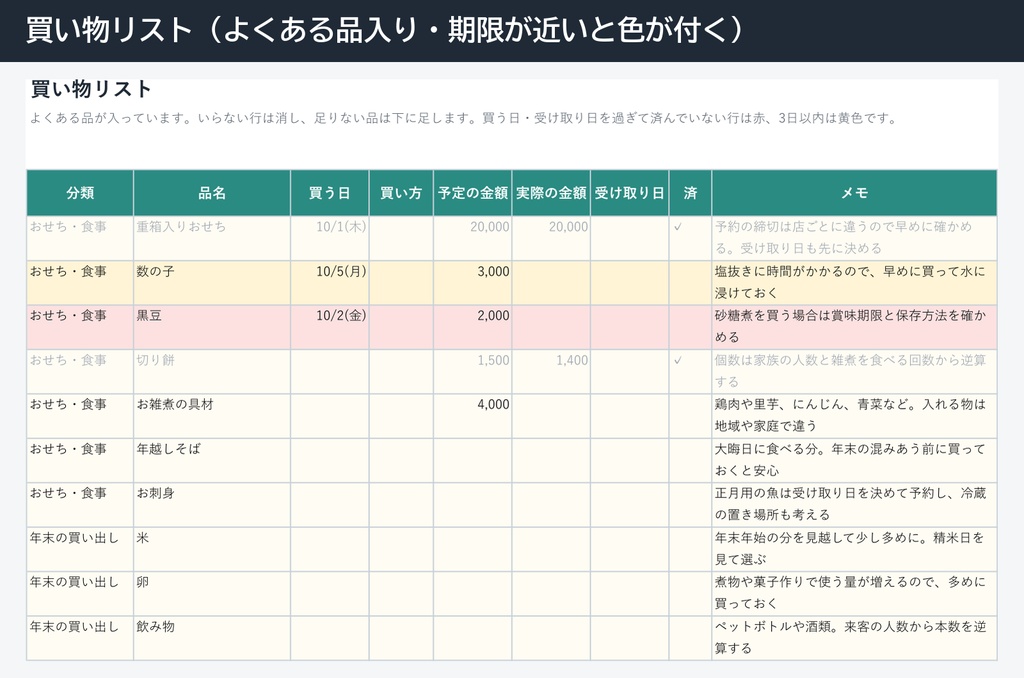Click the 米 item name cell
This screenshot has width=1024, height=678.
[x=212, y=549]
